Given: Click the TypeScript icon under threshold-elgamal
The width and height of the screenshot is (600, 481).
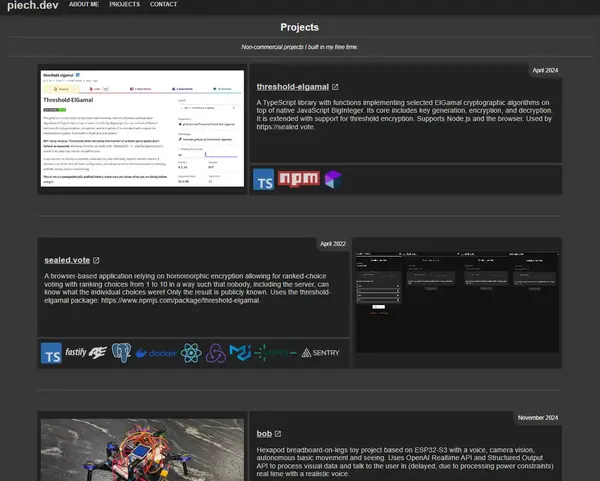Looking at the screenshot, I should (265, 180).
